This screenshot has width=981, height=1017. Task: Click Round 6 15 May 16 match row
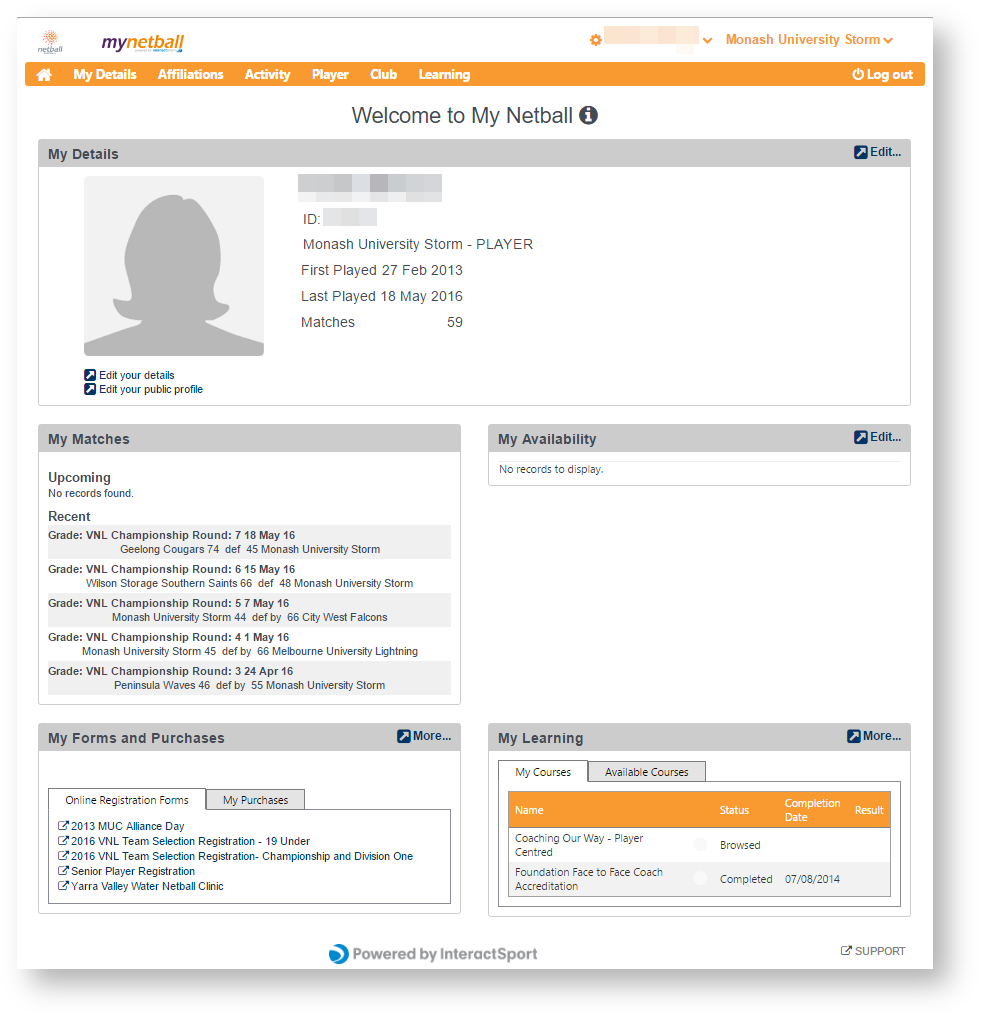point(249,576)
